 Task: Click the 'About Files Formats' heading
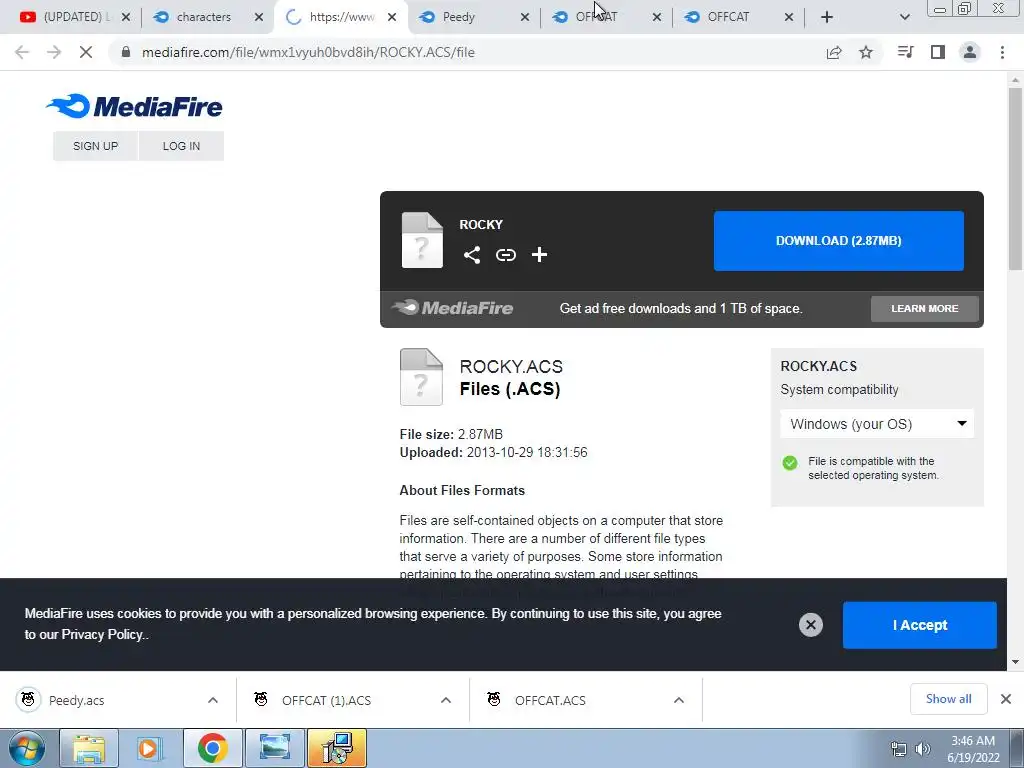462,490
